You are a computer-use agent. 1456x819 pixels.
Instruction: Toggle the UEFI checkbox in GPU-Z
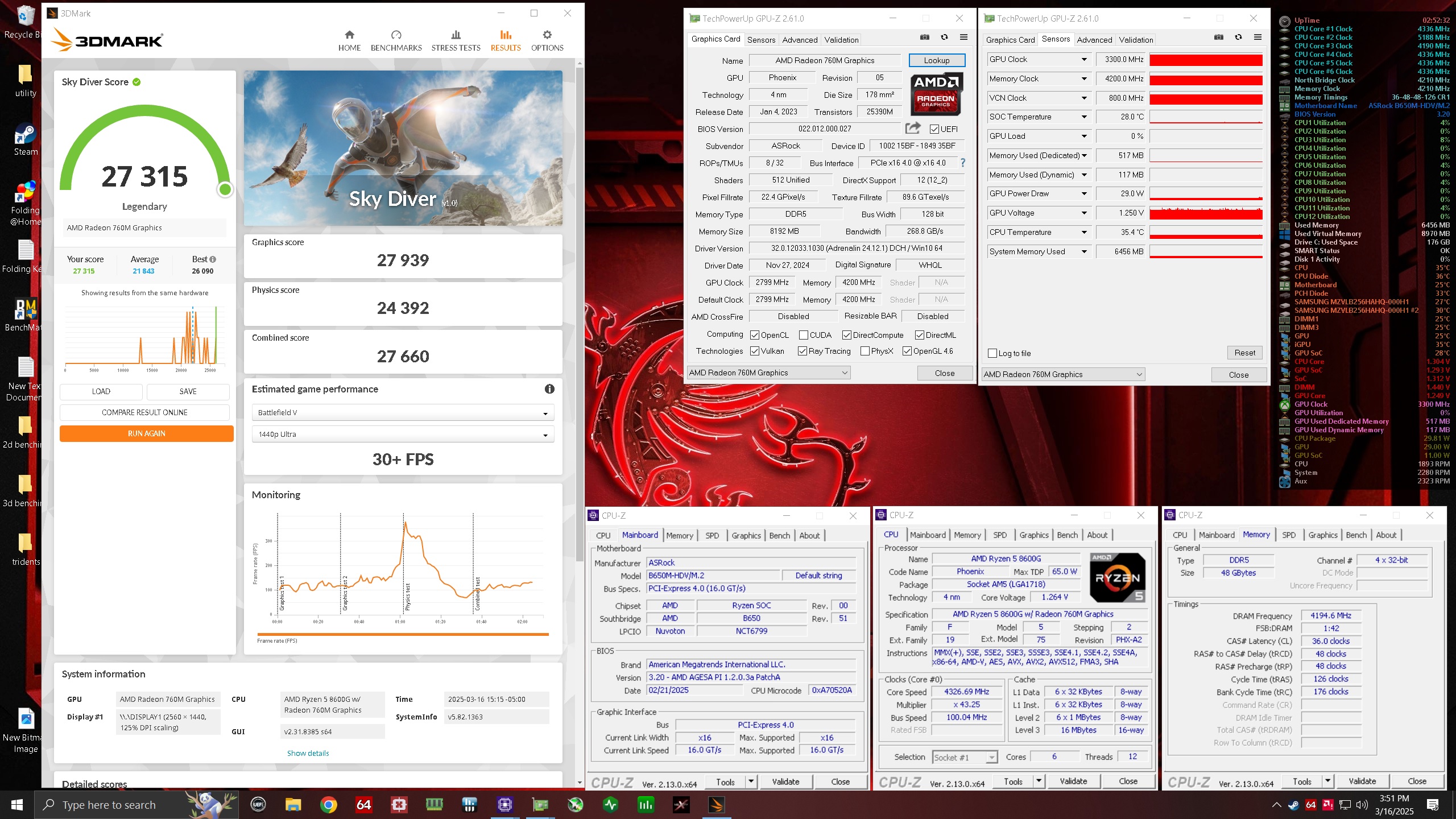934,129
